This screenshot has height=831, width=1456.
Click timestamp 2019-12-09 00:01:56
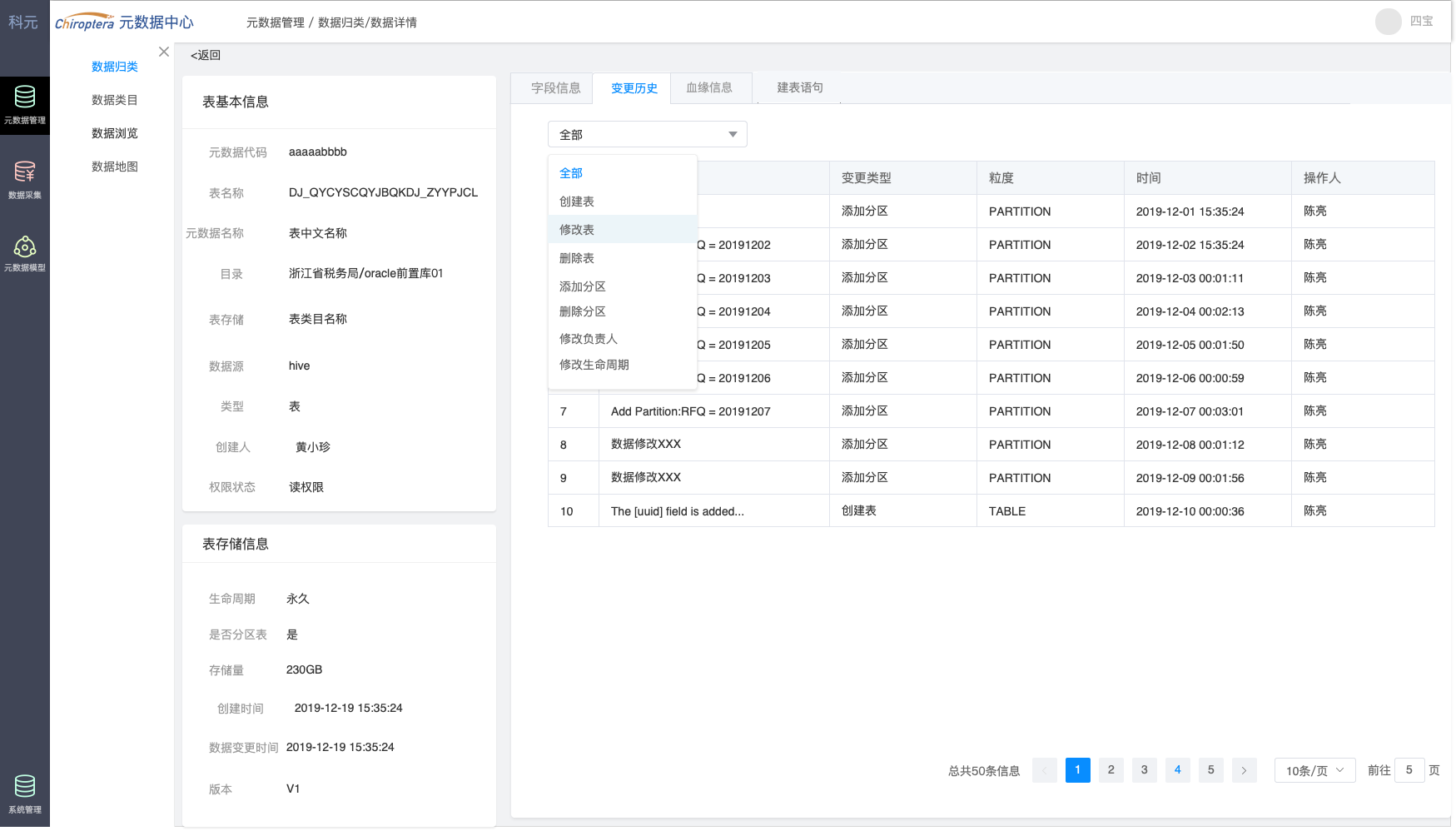click(x=1190, y=478)
